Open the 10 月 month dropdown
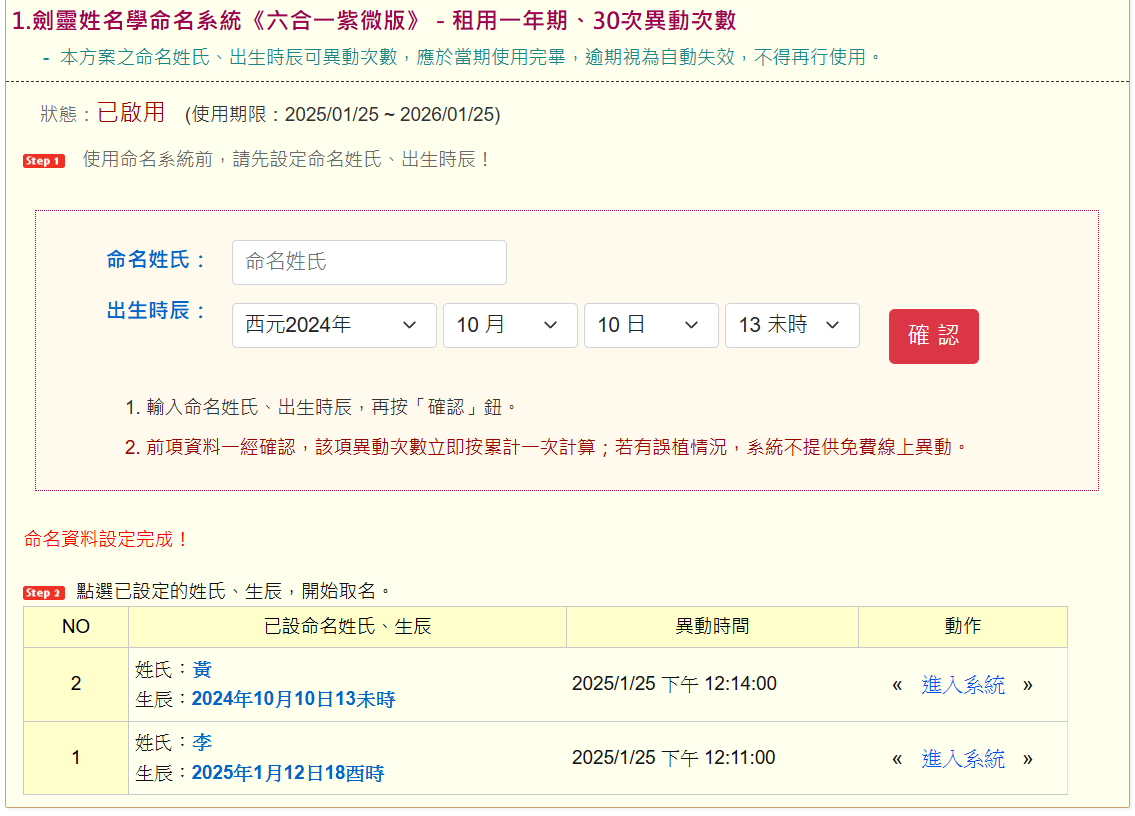This screenshot has height=816, width=1135. pos(510,325)
